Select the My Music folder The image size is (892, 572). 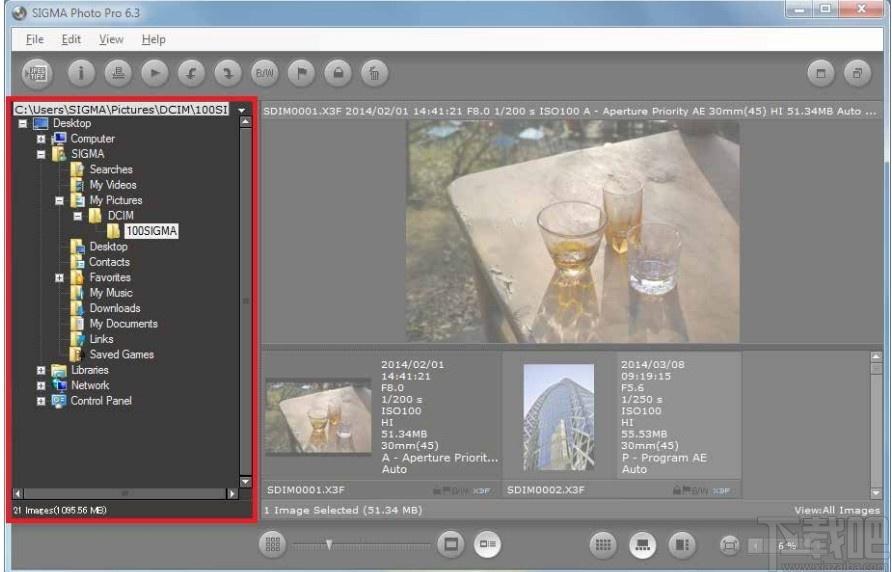tap(111, 293)
